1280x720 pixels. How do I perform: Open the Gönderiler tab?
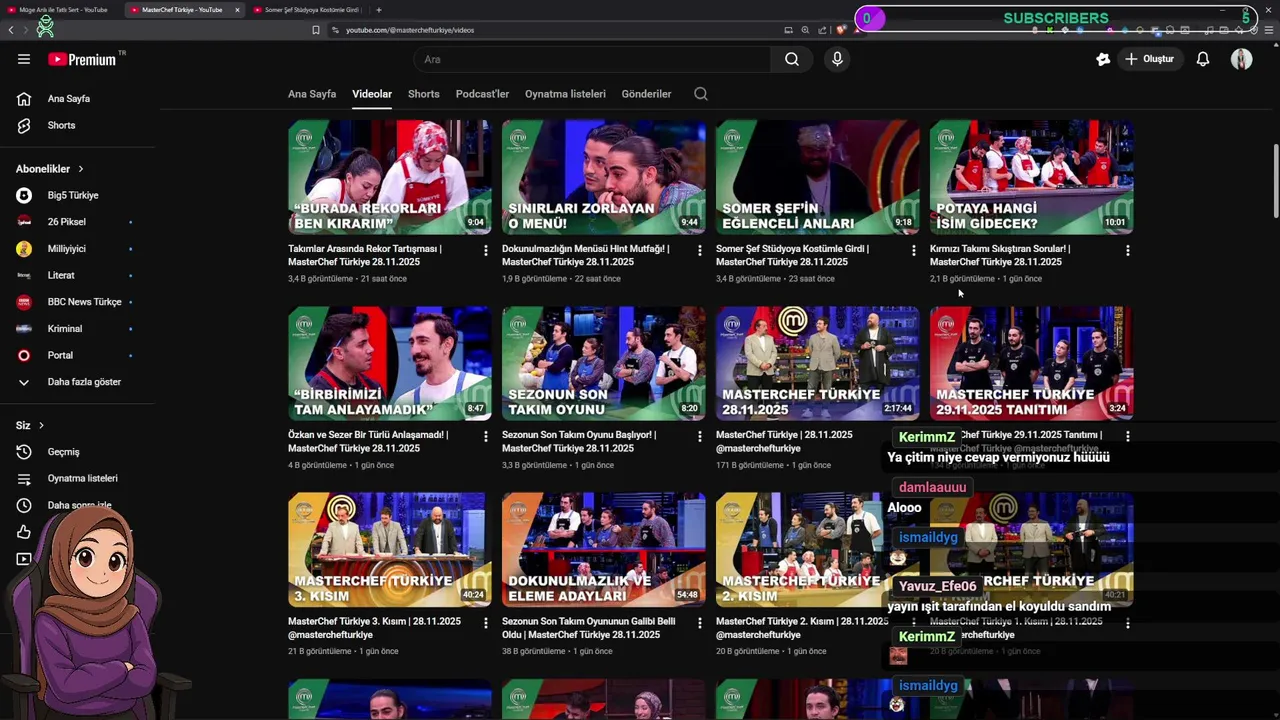point(646,94)
